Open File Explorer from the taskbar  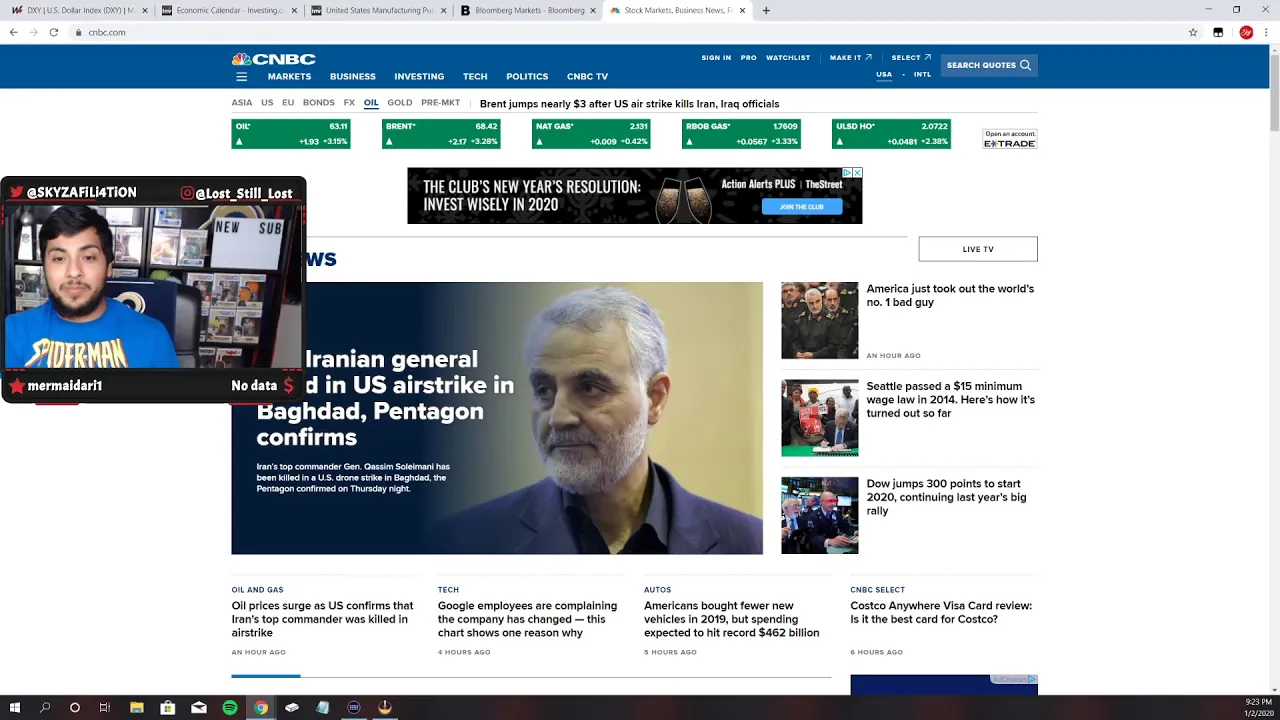pyautogui.click(x=137, y=707)
